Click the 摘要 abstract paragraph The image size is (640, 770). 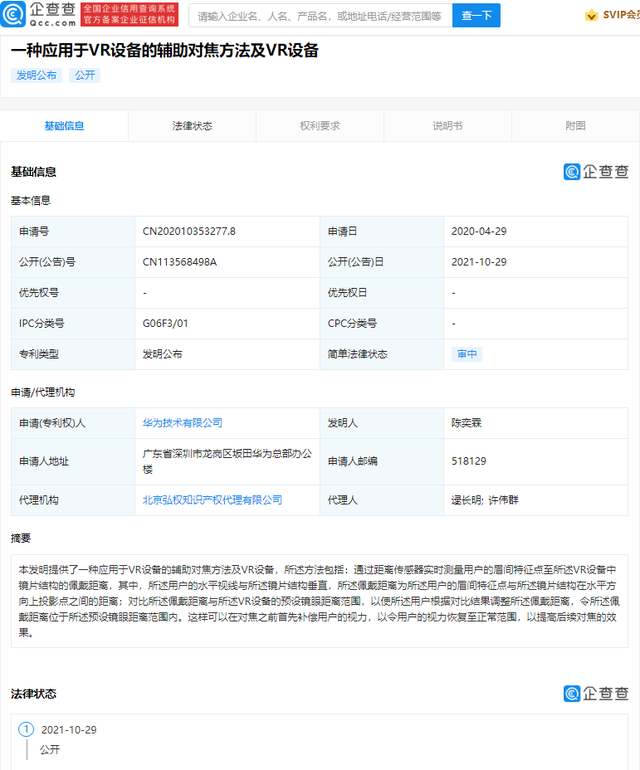pyautogui.click(x=319, y=601)
